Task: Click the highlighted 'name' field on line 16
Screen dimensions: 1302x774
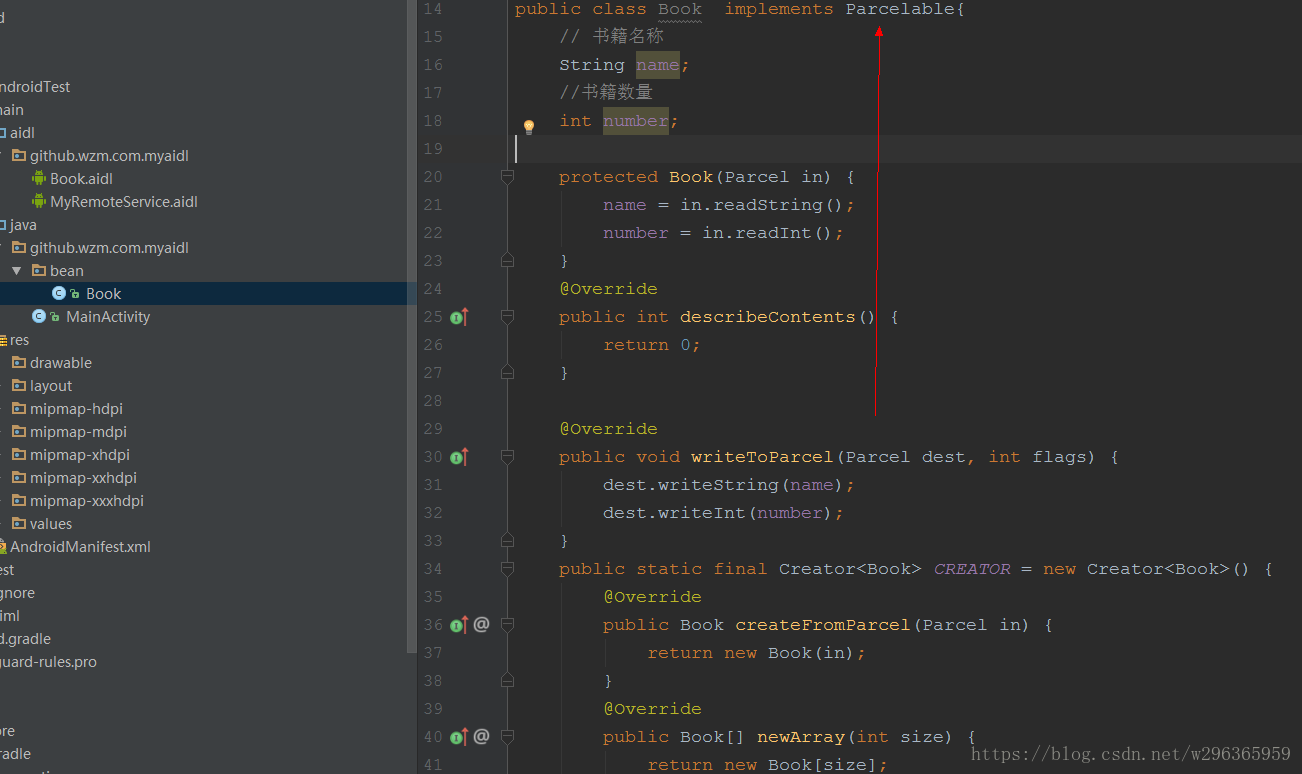Action: pos(658,65)
